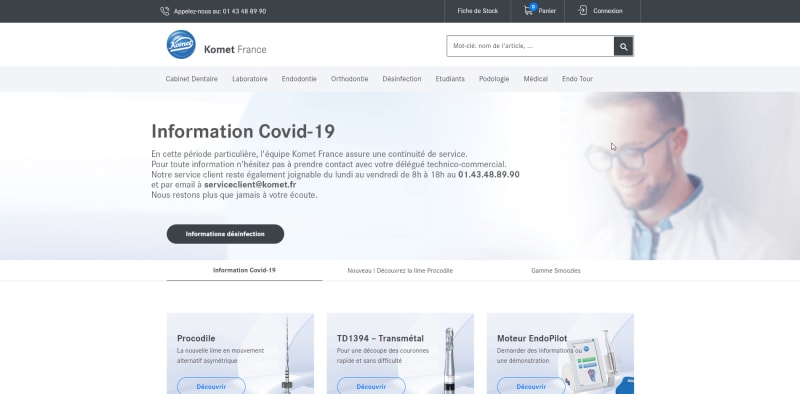Screen dimensions: 800x394
Task: Click the Procodile card title
Action: point(196,338)
